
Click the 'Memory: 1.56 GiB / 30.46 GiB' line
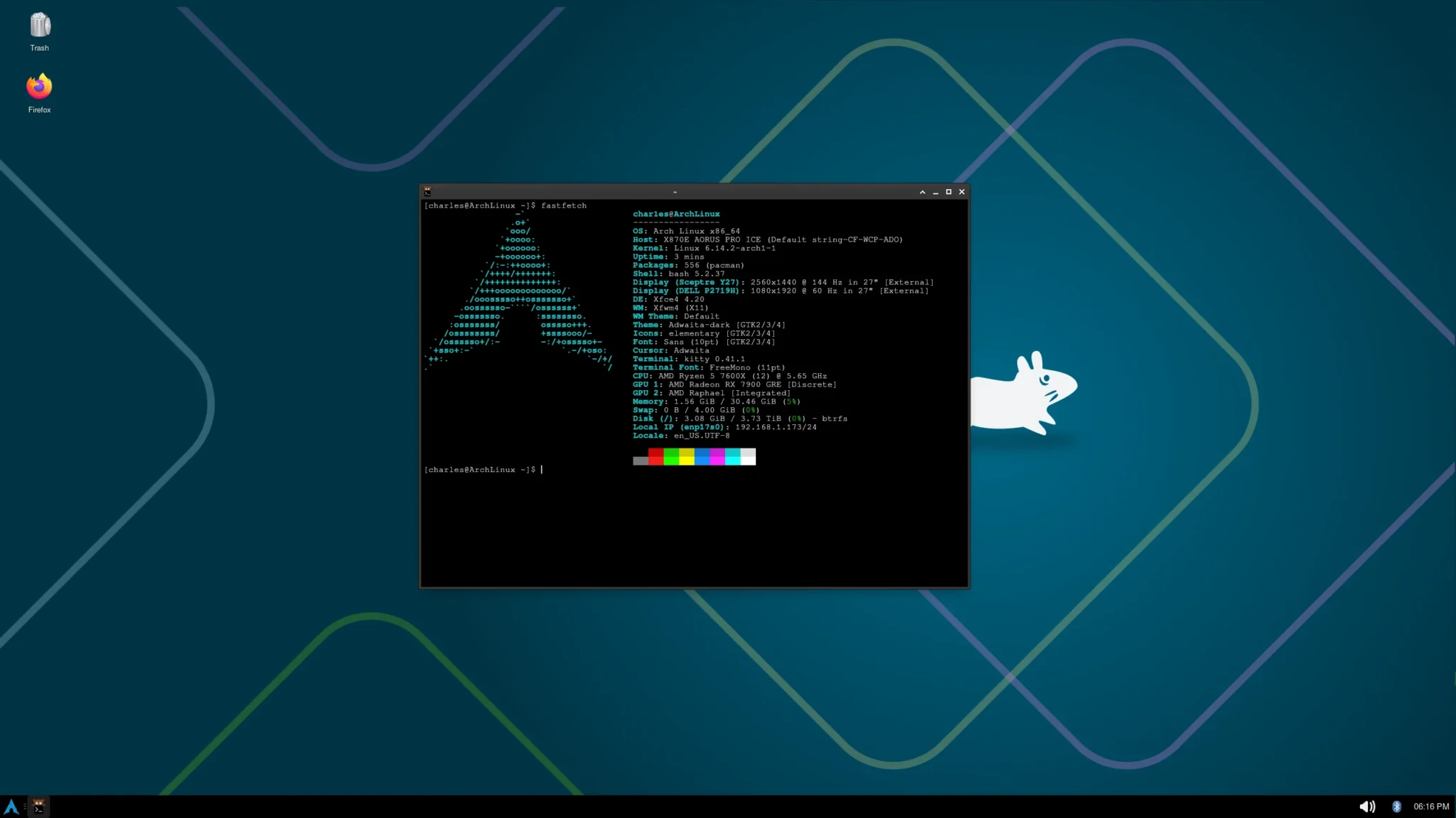pos(717,402)
